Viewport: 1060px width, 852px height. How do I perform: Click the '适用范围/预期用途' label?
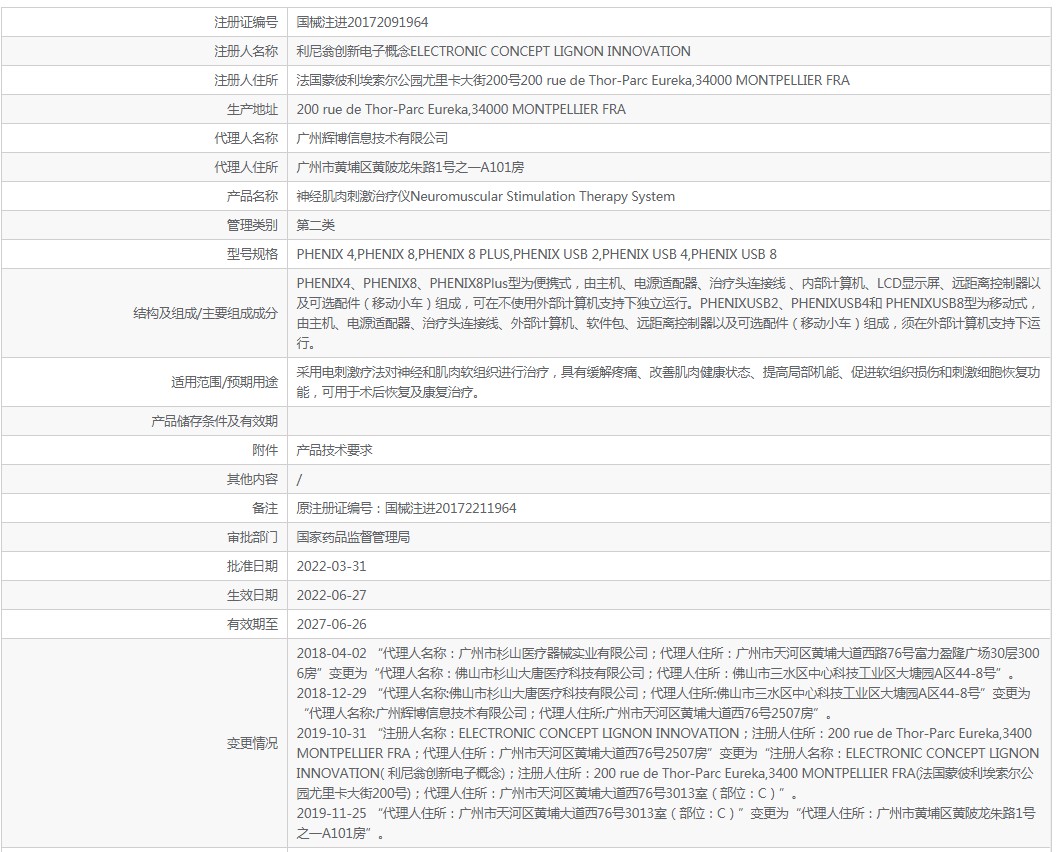[x=224, y=382]
